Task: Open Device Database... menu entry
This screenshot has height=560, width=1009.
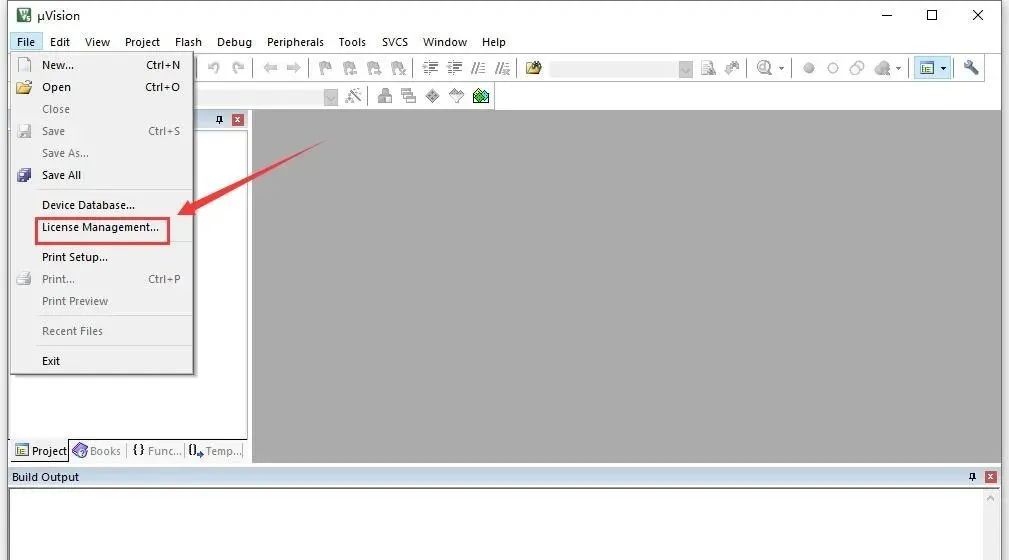Action: (102, 205)
